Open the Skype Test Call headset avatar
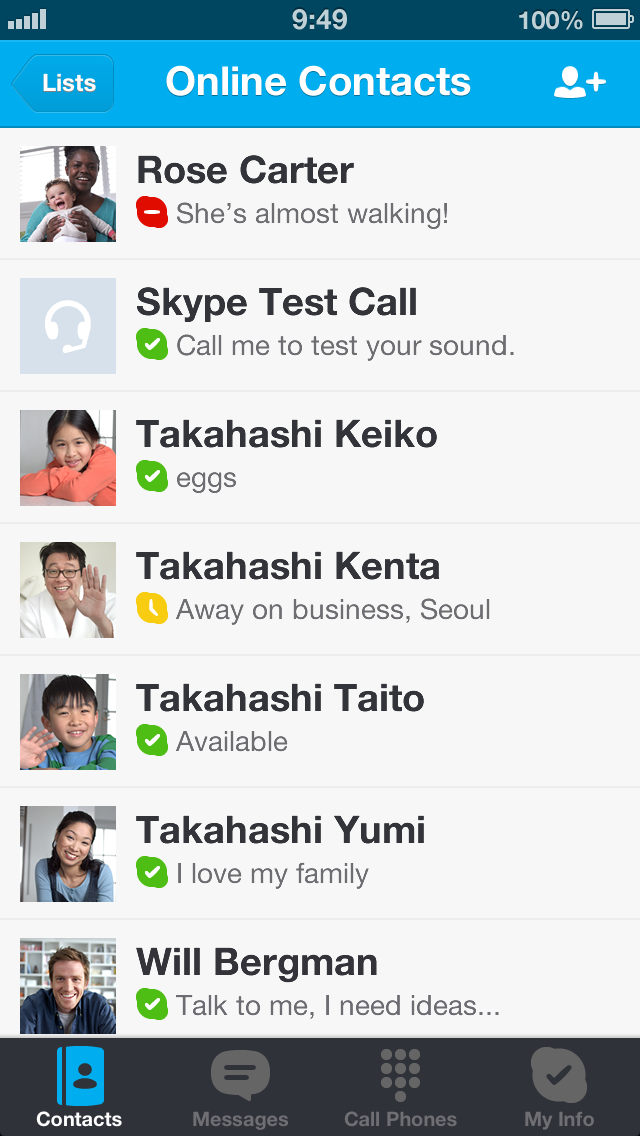 pyautogui.click(x=68, y=326)
